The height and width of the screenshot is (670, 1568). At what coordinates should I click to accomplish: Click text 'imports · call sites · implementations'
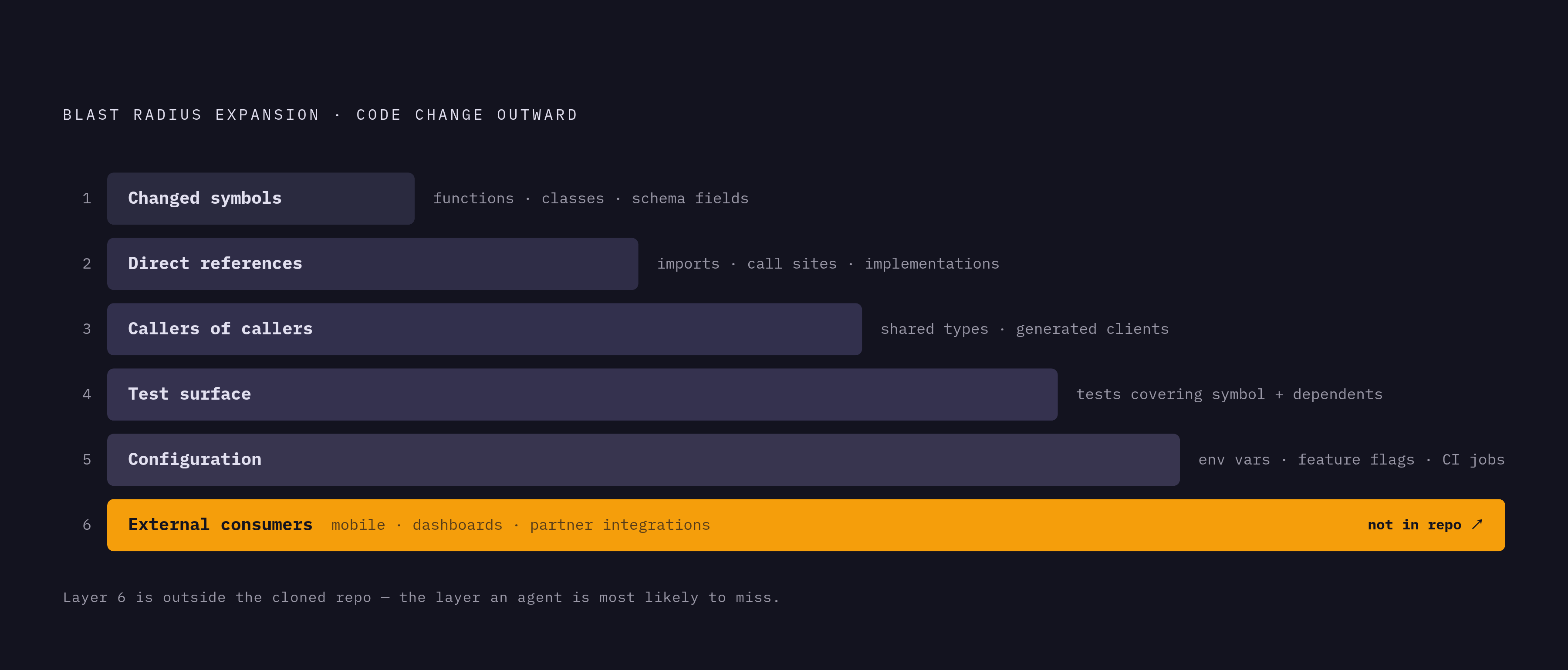pyautogui.click(x=828, y=263)
